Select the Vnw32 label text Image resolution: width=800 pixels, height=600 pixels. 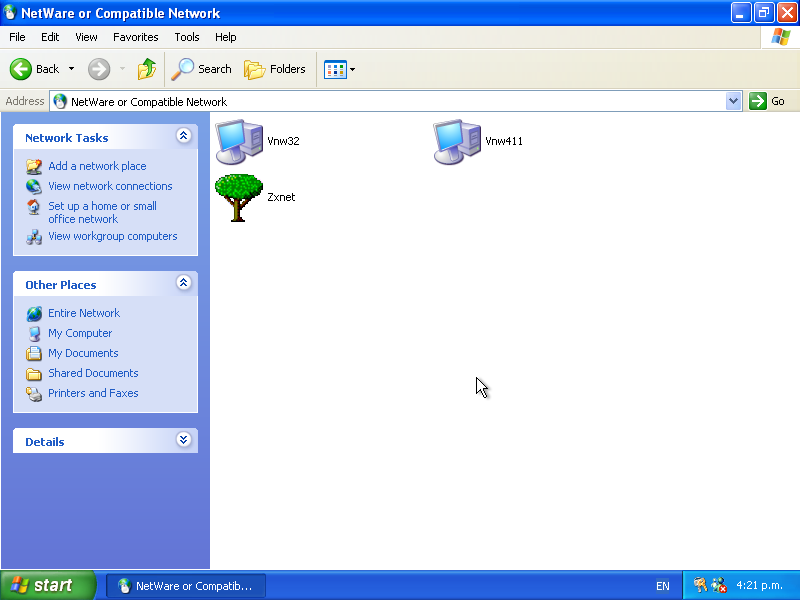pyautogui.click(x=283, y=141)
